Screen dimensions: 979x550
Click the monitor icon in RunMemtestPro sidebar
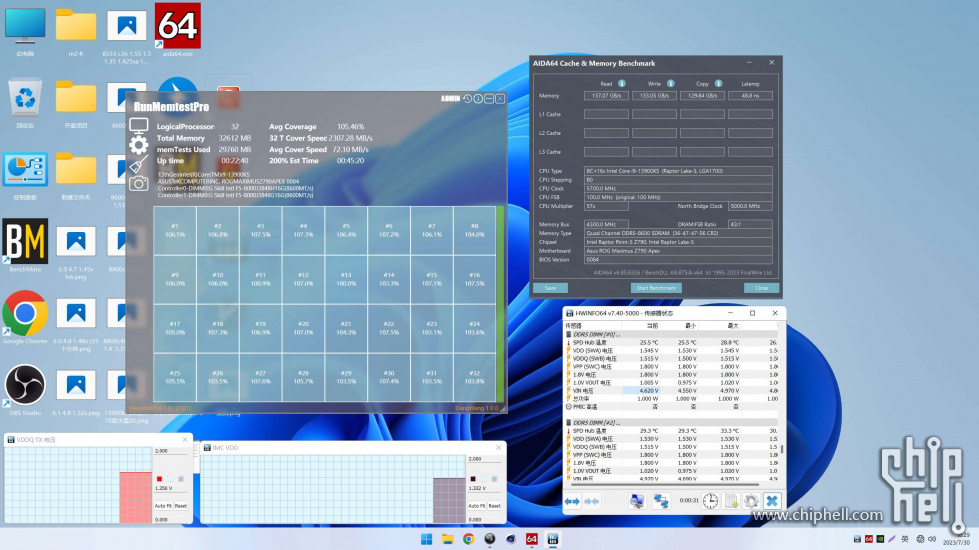pyautogui.click(x=139, y=125)
